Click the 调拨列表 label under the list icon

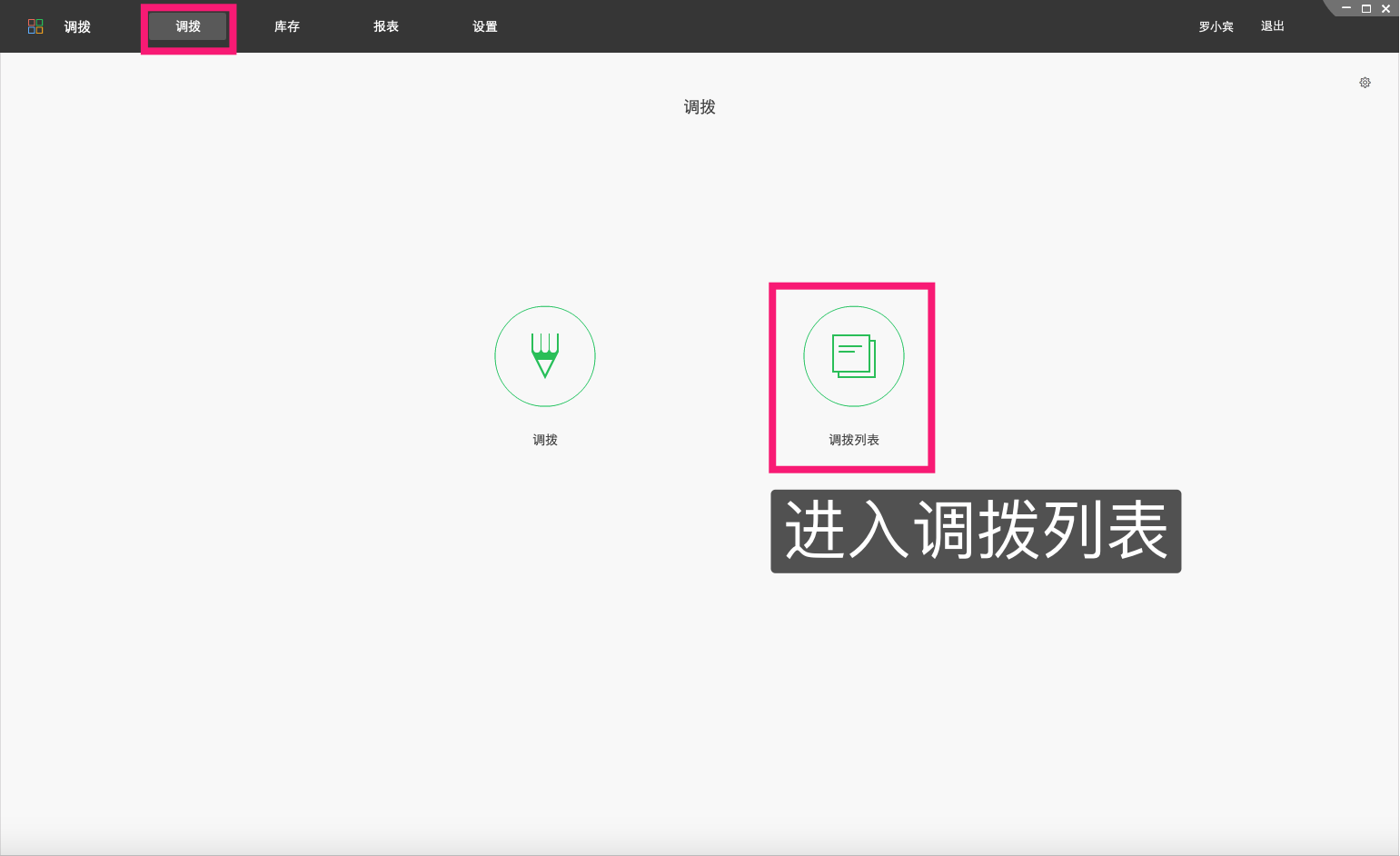click(x=854, y=440)
